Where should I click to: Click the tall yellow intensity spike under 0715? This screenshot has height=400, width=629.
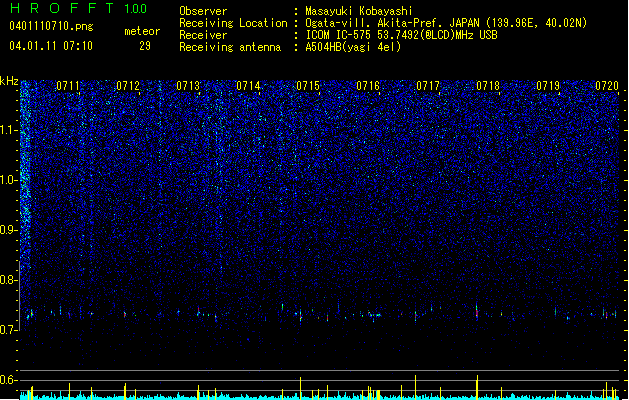[x=300, y=387]
